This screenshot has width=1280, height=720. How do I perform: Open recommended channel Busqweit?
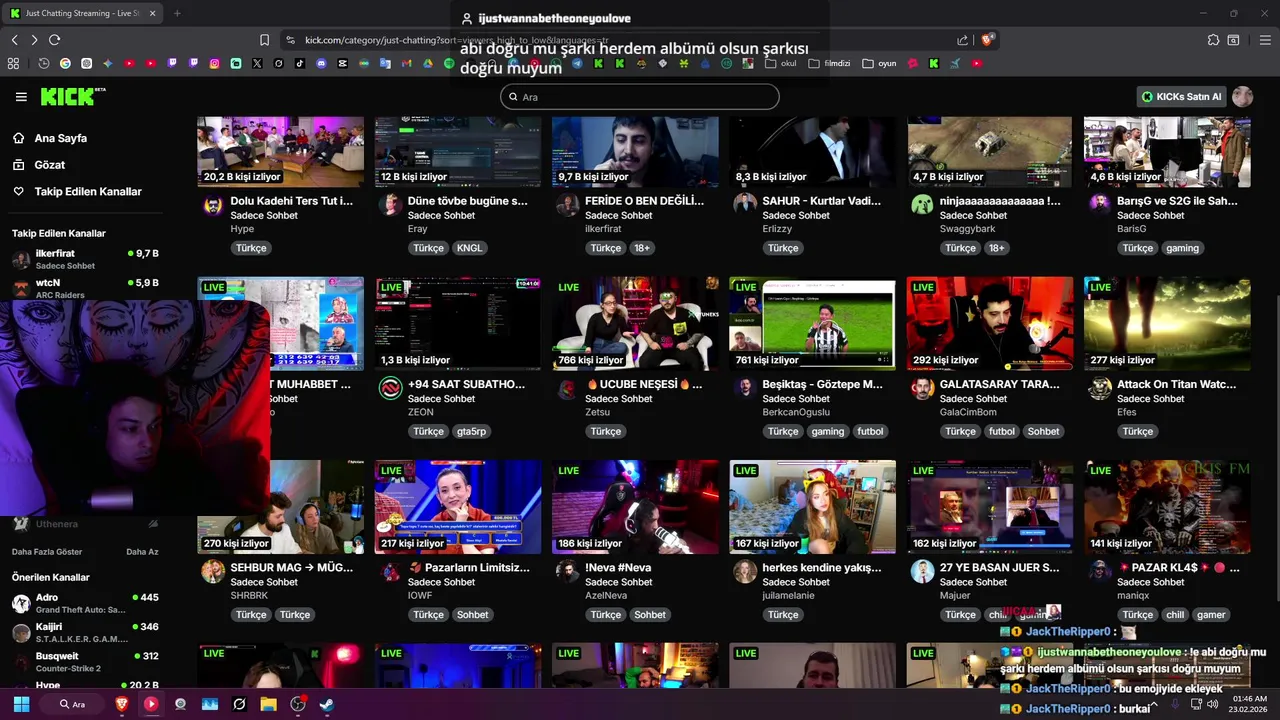point(86,662)
